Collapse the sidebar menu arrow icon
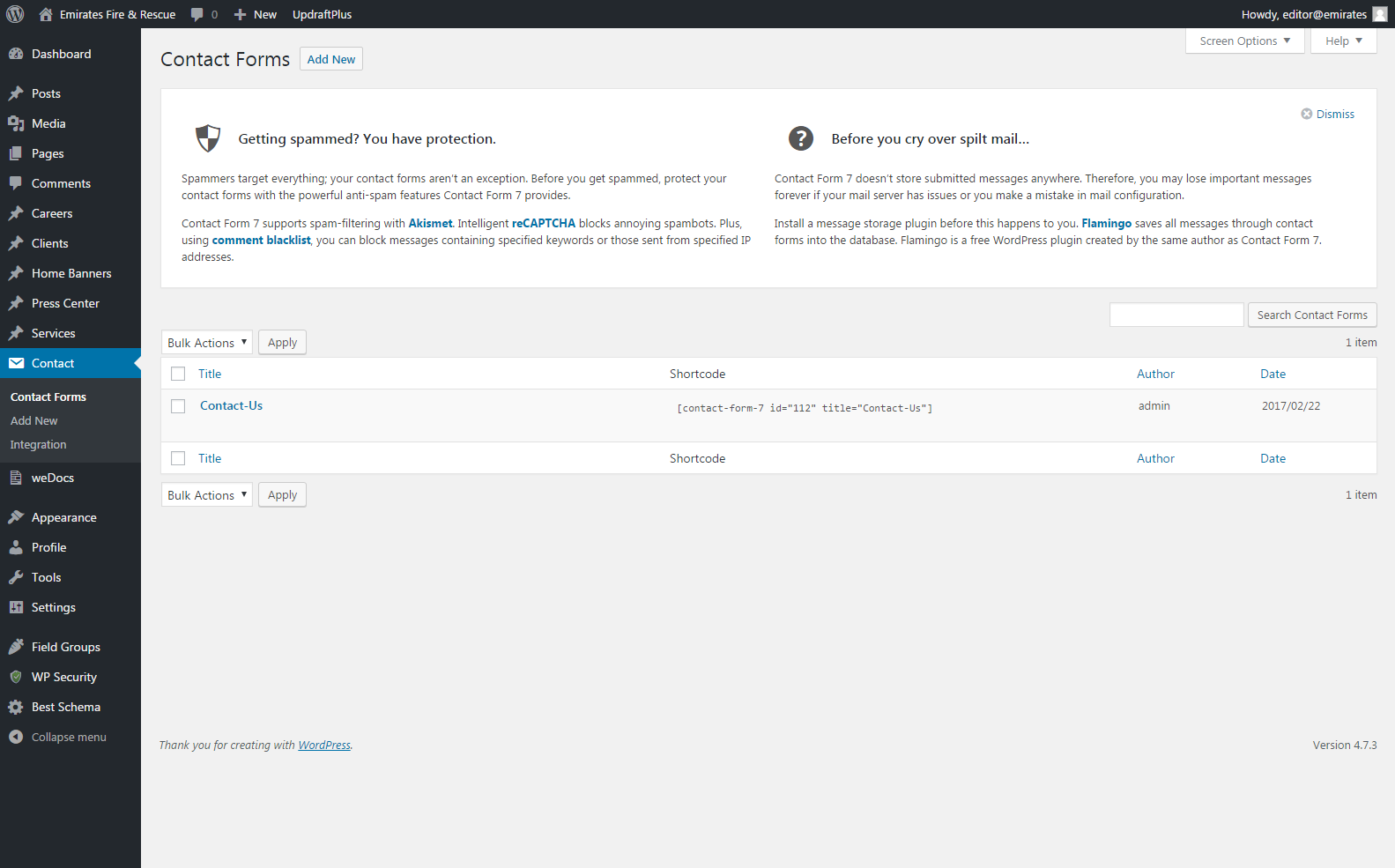This screenshot has height=868, width=1395. point(16,737)
